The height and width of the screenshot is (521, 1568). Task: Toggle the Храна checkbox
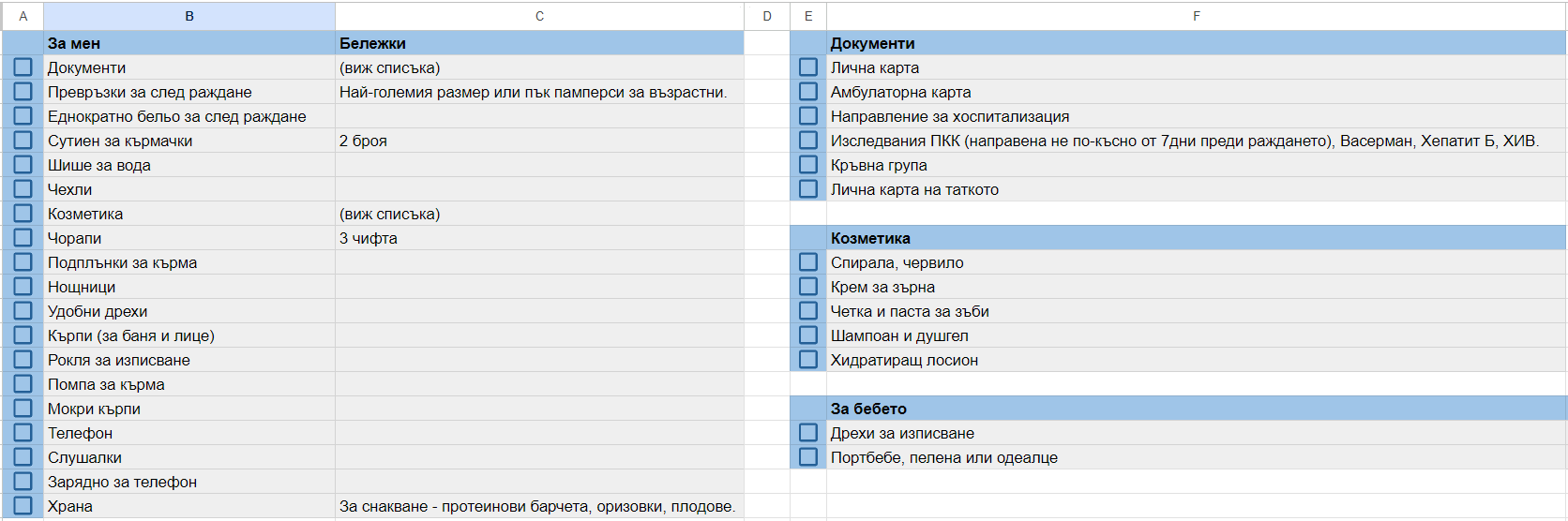[x=23, y=506]
